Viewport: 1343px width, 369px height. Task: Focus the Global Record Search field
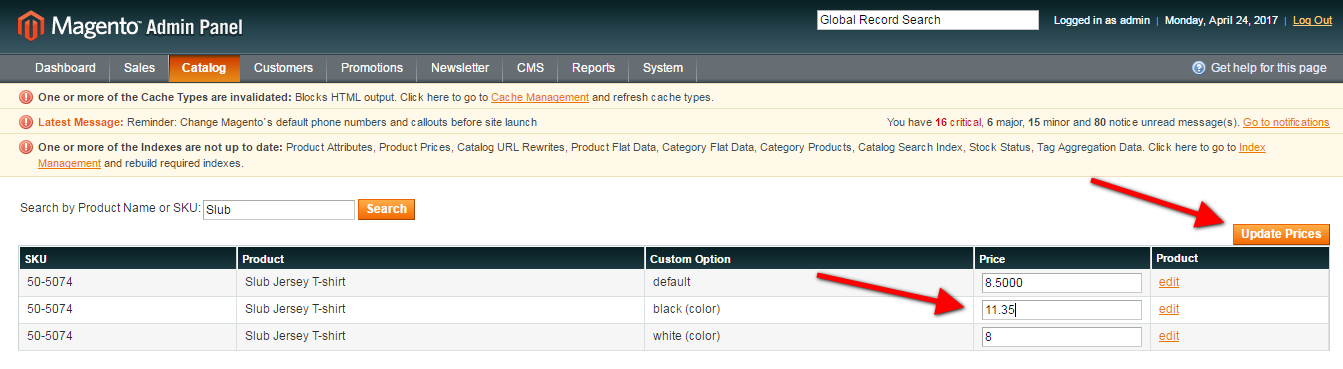coord(928,20)
